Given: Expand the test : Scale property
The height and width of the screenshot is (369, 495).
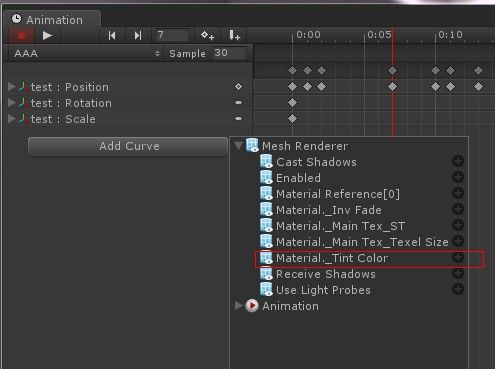Looking at the screenshot, I should pyautogui.click(x=12, y=119).
